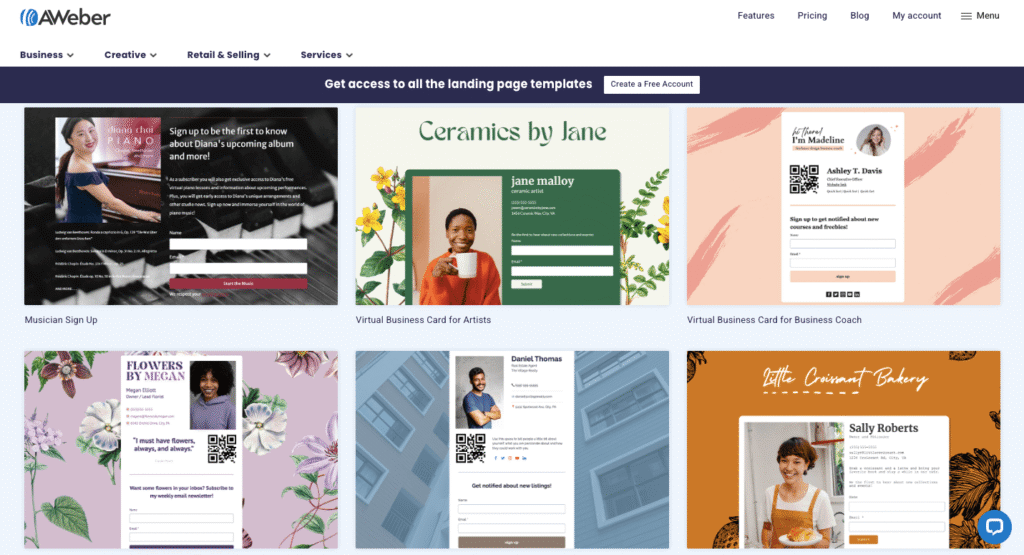Choose the Flowers by Megan template
The image size is (1024, 555).
181,449
